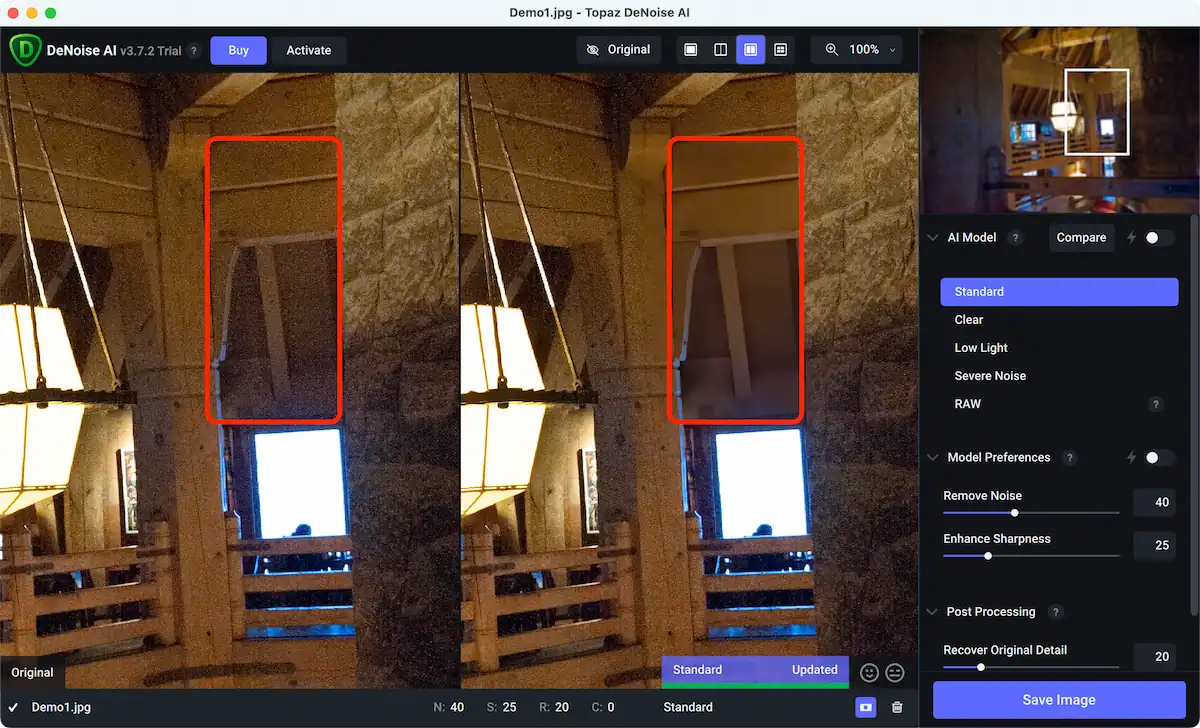Collapse the Post Processing section
The image size is (1200, 728).
933,612
